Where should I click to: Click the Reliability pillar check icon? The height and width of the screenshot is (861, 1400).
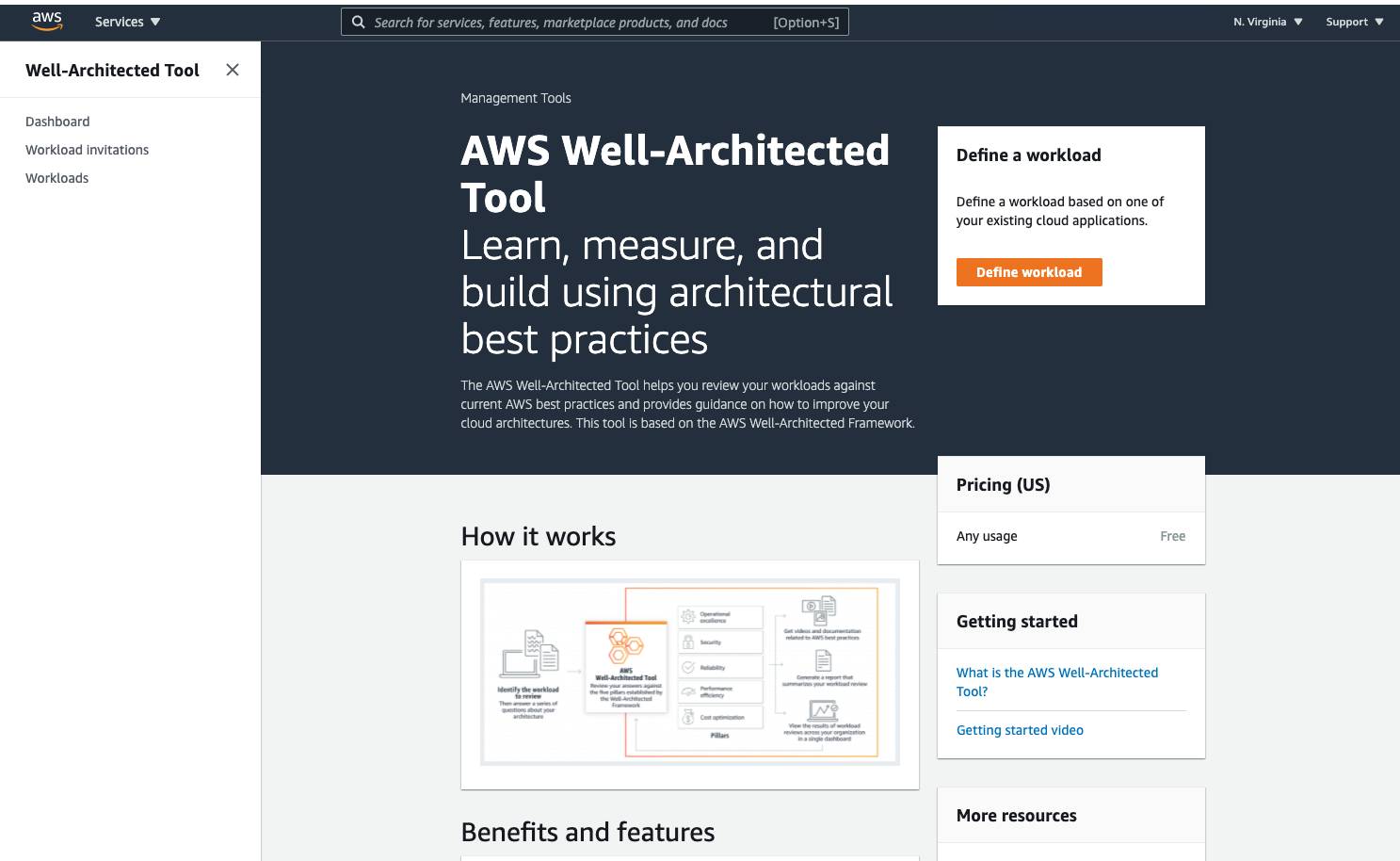[688, 667]
